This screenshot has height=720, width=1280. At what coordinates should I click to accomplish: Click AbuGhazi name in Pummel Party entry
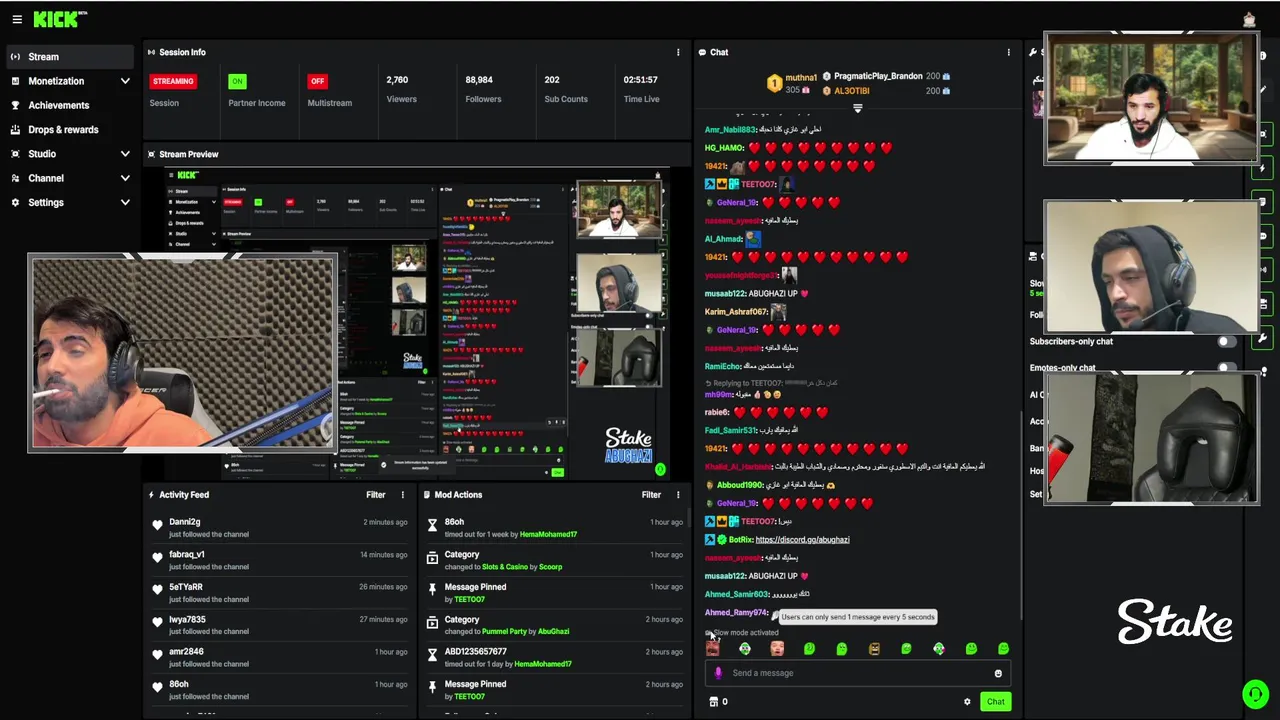click(553, 632)
